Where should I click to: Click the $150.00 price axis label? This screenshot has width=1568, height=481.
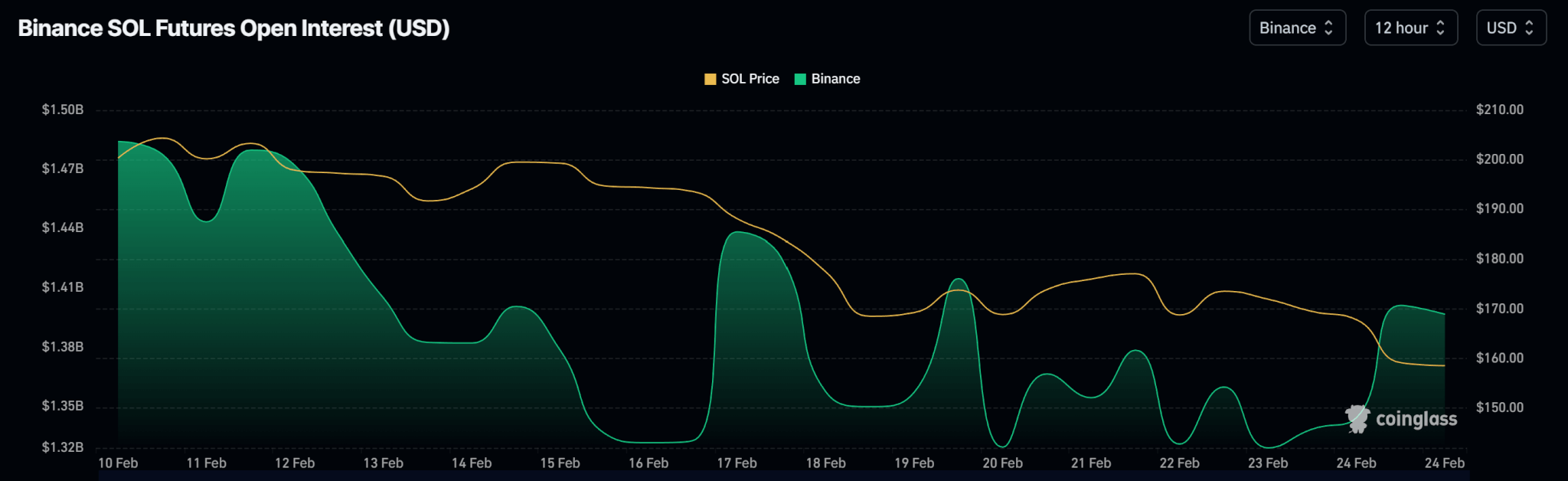coord(1499,407)
